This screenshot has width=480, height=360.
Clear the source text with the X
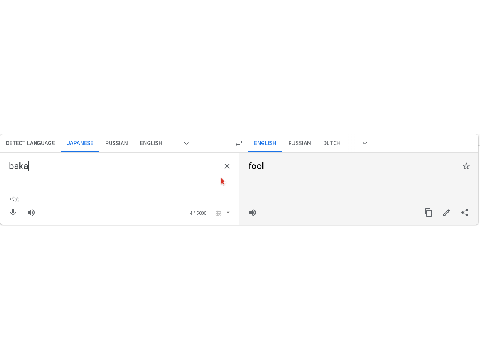coord(227,166)
